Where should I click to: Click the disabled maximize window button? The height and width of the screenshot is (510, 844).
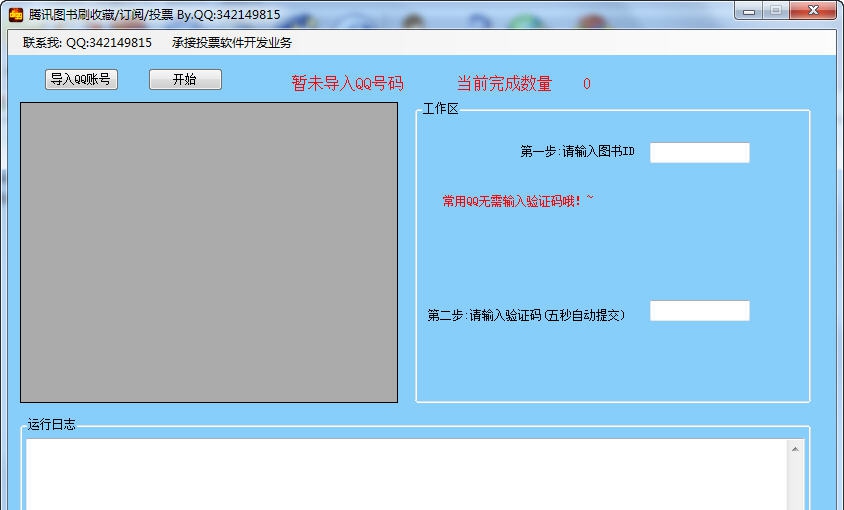776,11
